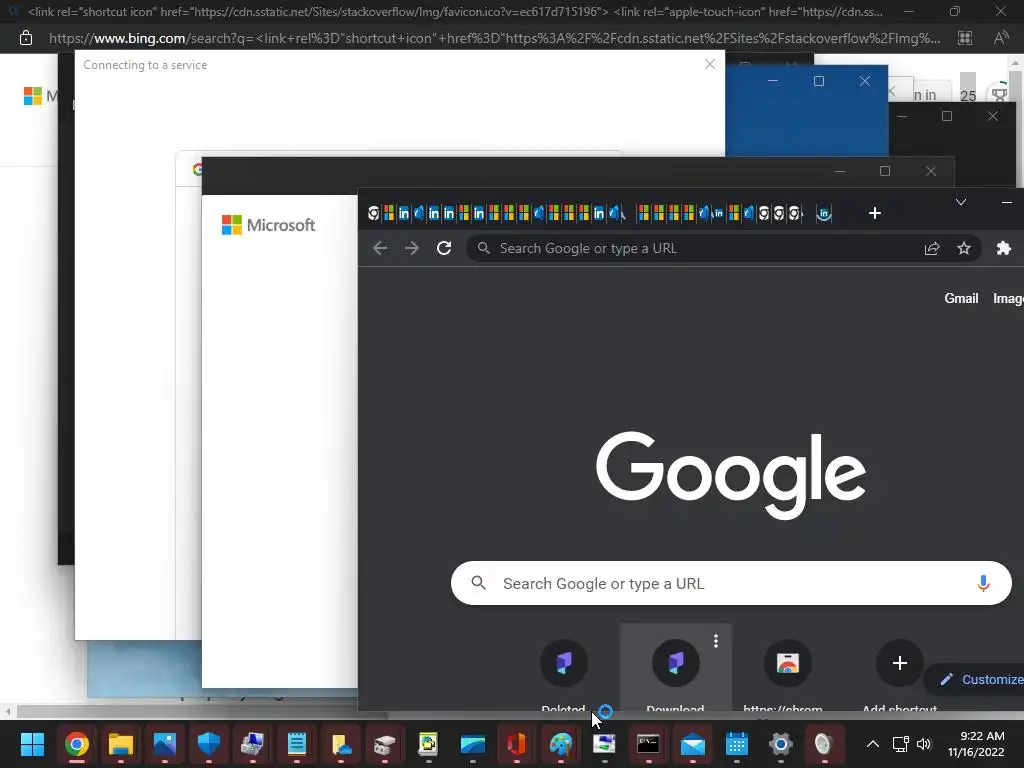Click Google page search box
Image resolution: width=1024 pixels, height=768 pixels.
[731, 583]
